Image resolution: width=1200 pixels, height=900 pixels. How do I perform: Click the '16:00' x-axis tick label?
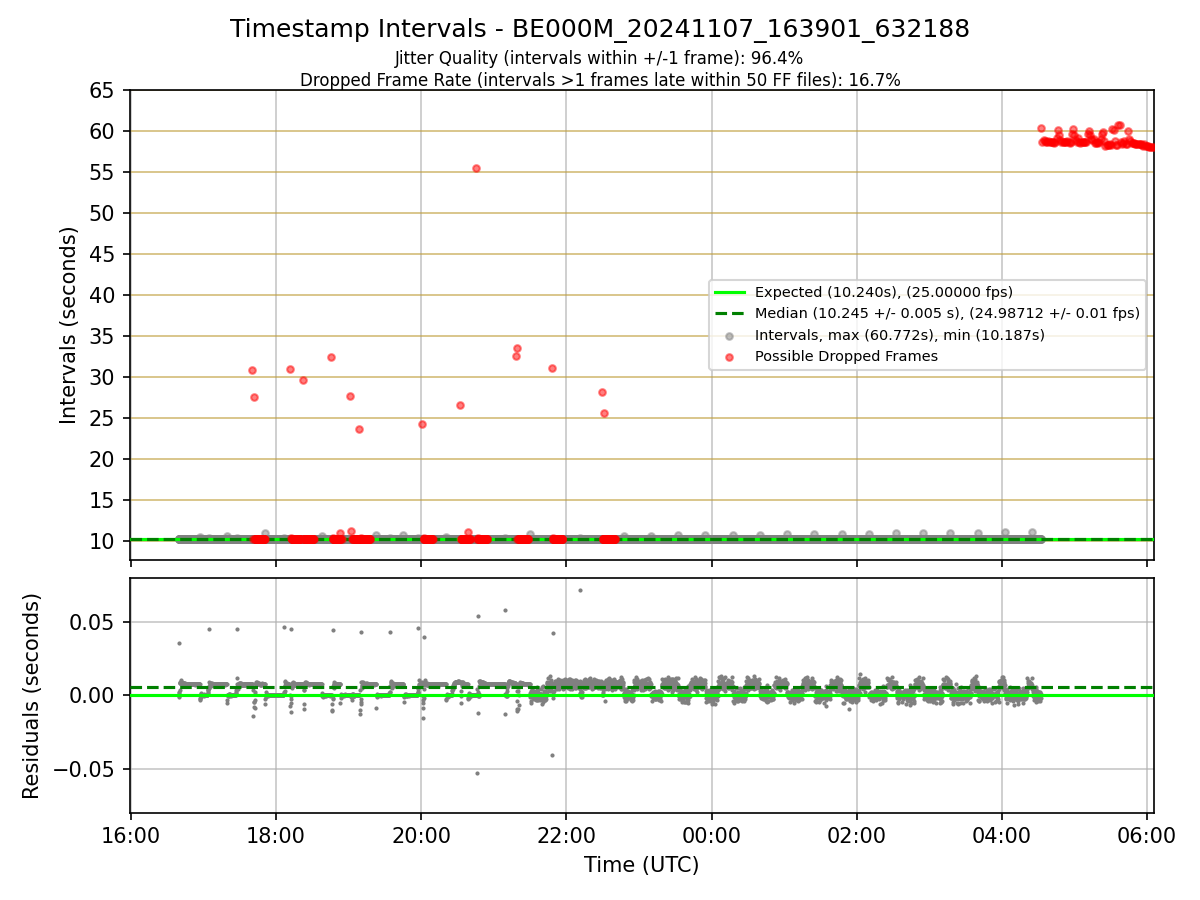[130, 834]
